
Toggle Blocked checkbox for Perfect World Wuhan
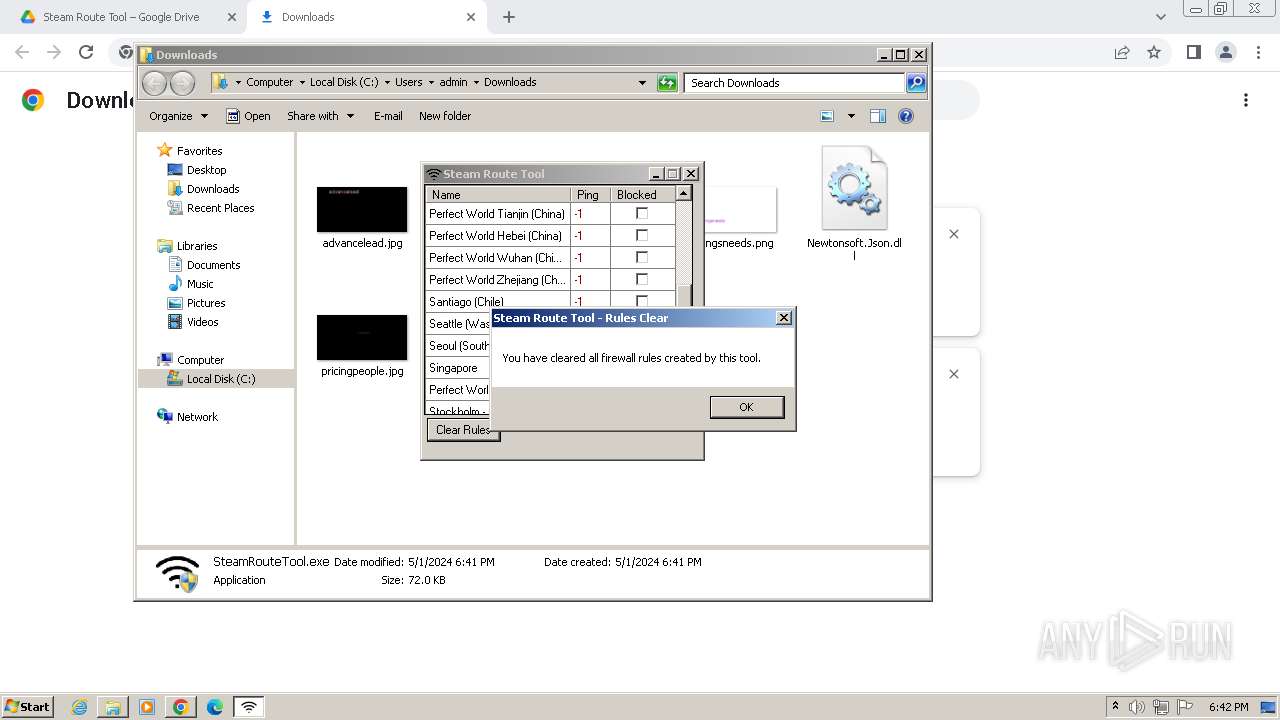coord(642,257)
